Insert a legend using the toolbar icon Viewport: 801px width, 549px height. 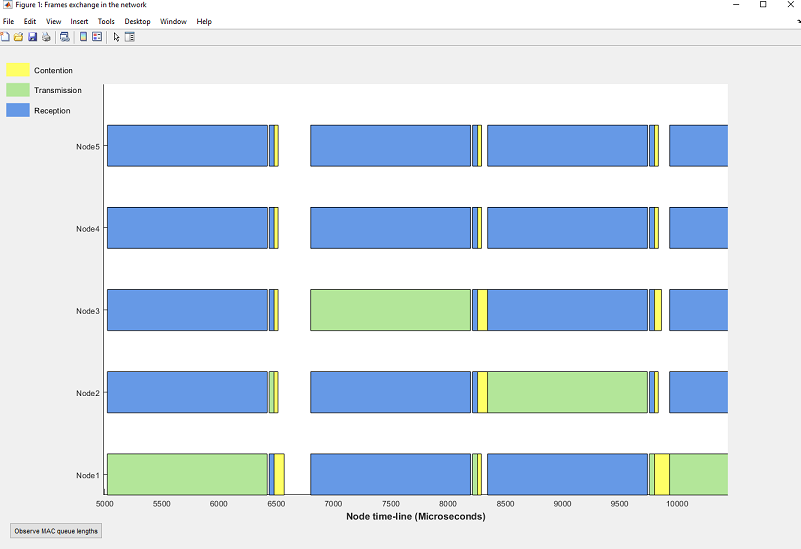[x=97, y=37]
